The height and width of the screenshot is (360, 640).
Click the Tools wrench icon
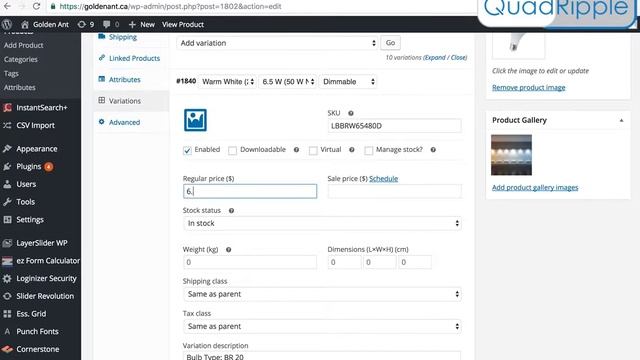(x=7, y=202)
